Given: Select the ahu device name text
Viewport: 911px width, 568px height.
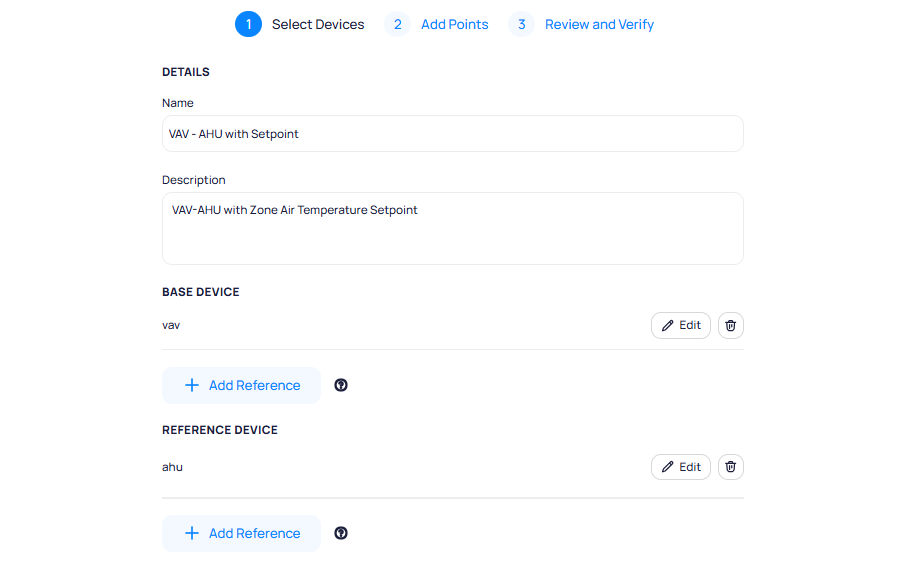Looking at the screenshot, I should pyautogui.click(x=172, y=467).
